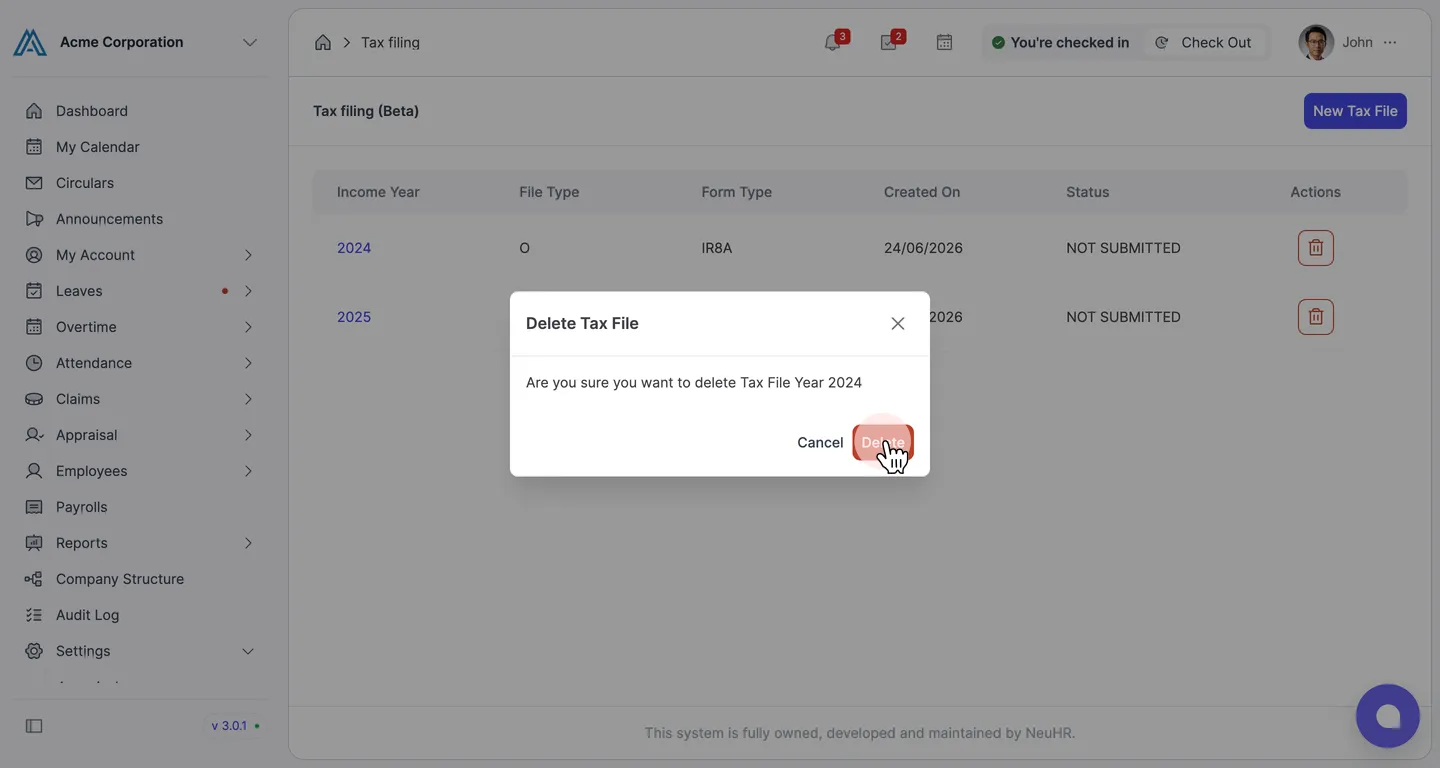This screenshot has width=1440, height=768.
Task: Click the Employees person icon
Action: click(34, 471)
